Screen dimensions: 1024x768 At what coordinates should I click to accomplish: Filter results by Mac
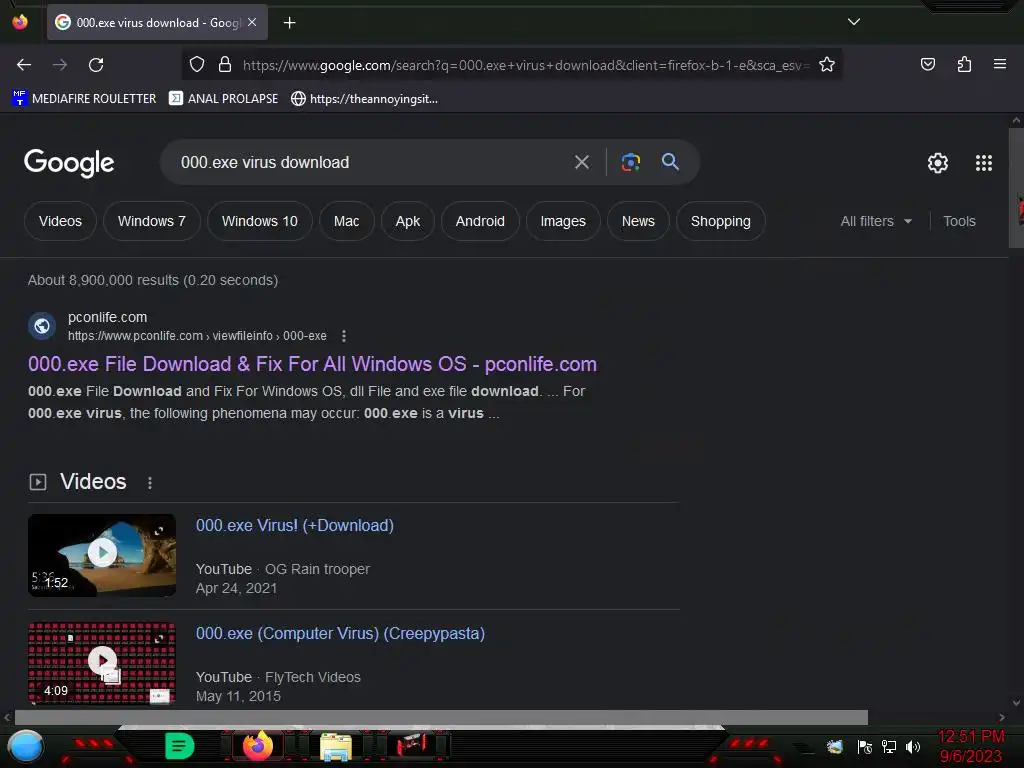346,221
